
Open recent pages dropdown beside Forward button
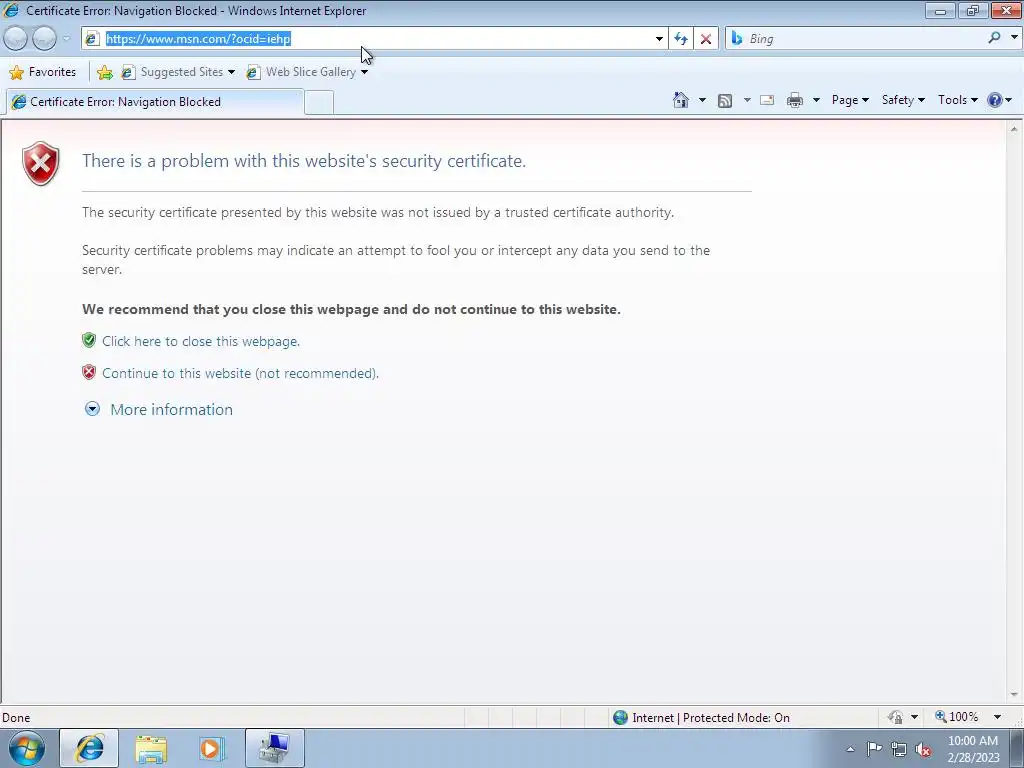click(x=67, y=39)
